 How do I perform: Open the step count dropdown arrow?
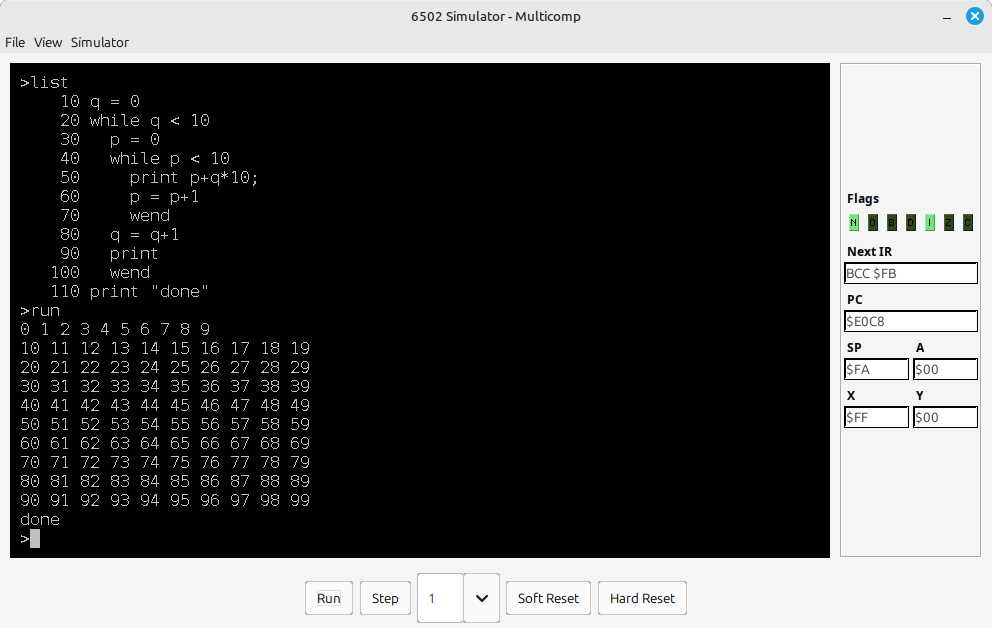[x=481, y=598]
